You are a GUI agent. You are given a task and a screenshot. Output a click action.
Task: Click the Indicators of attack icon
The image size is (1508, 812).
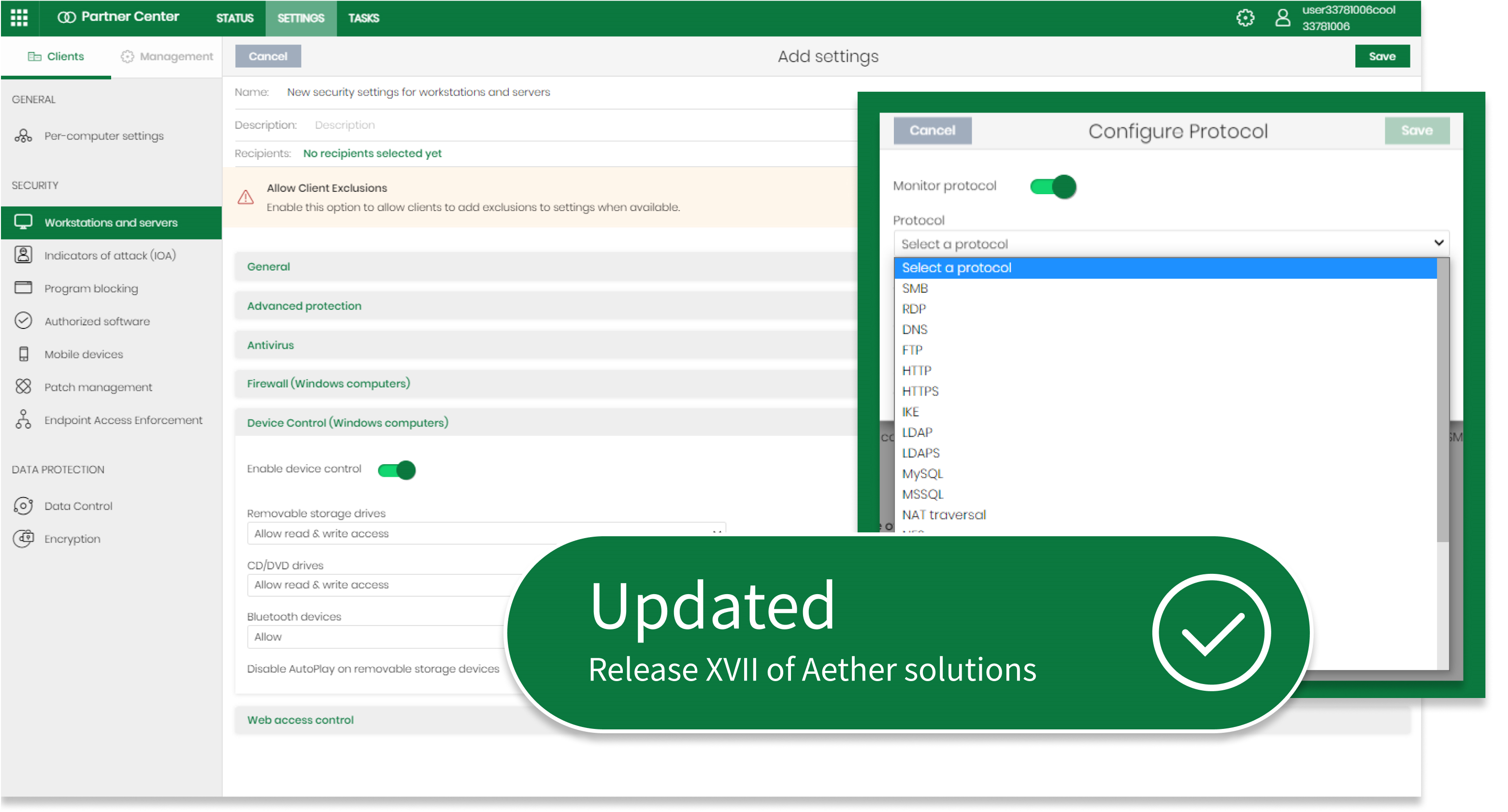pyautogui.click(x=23, y=255)
